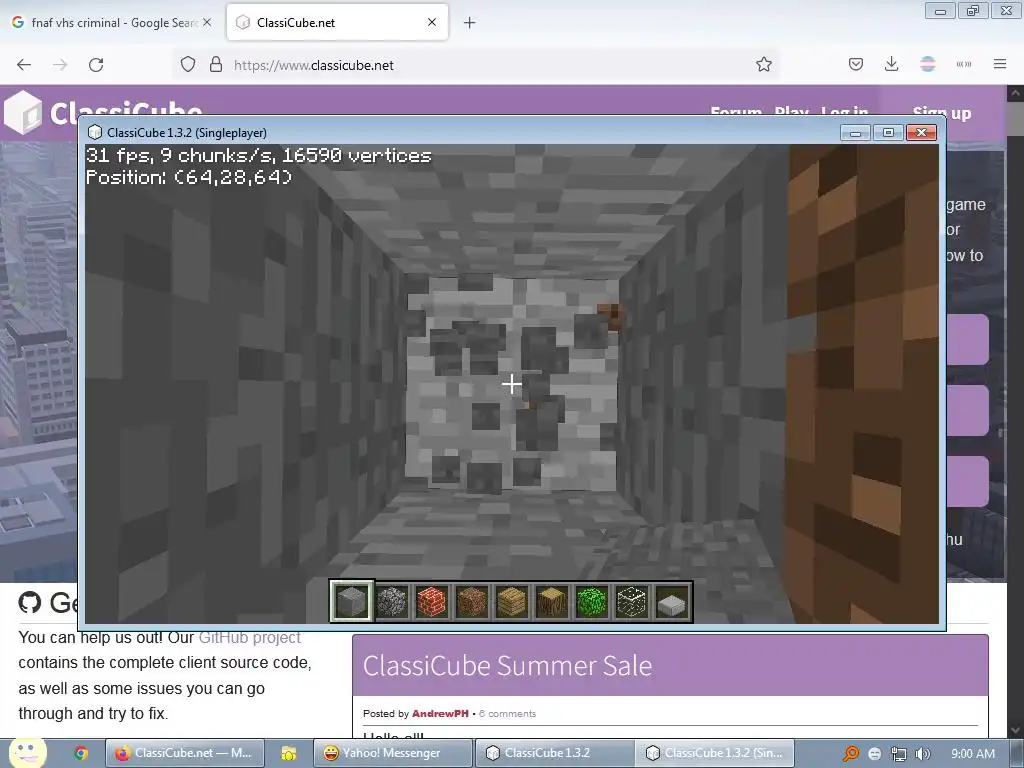Bookmark this page with the star icon
Image resolution: width=1024 pixels, height=768 pixels.
(763, 65)
